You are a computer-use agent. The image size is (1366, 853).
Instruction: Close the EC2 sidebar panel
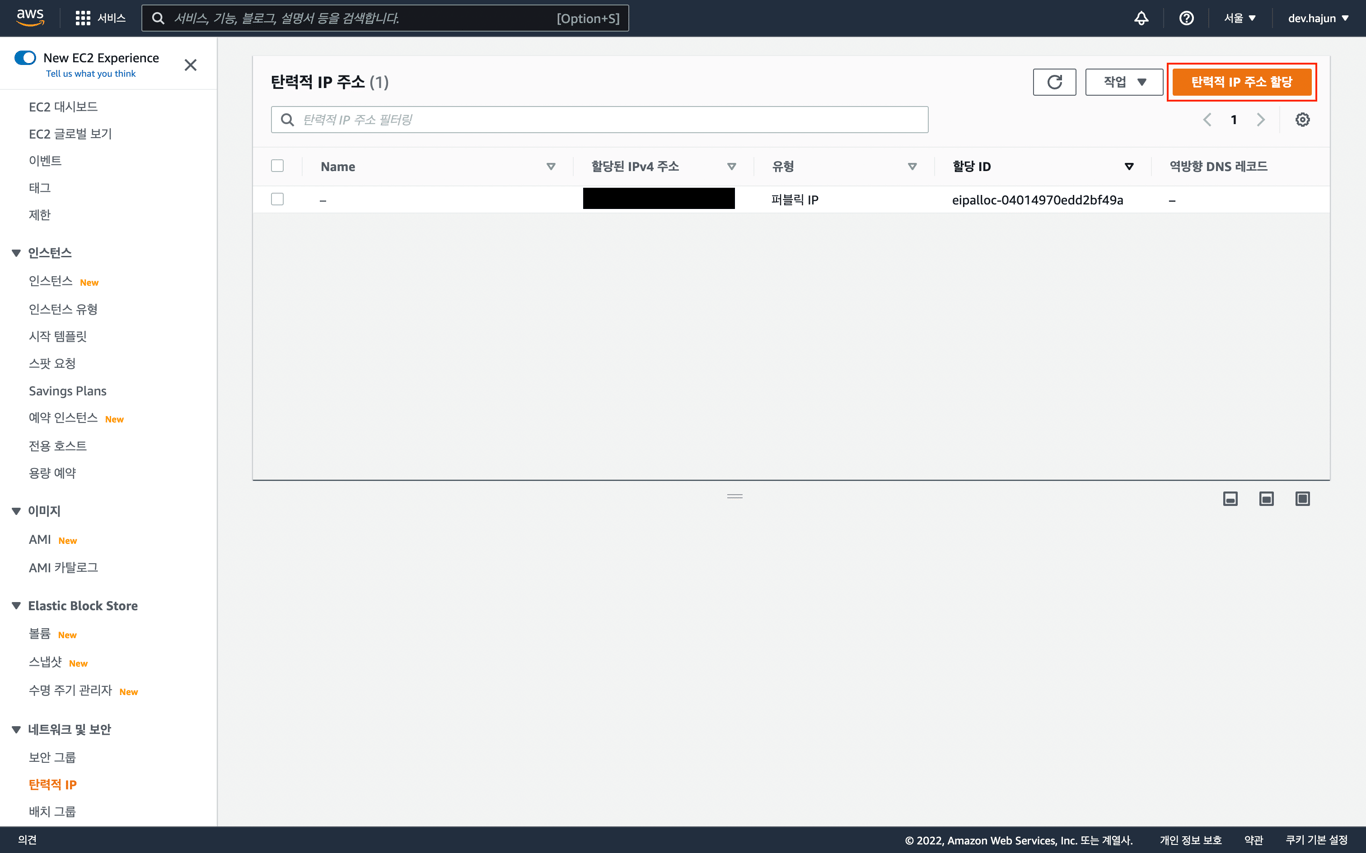[x=190, y=65]
